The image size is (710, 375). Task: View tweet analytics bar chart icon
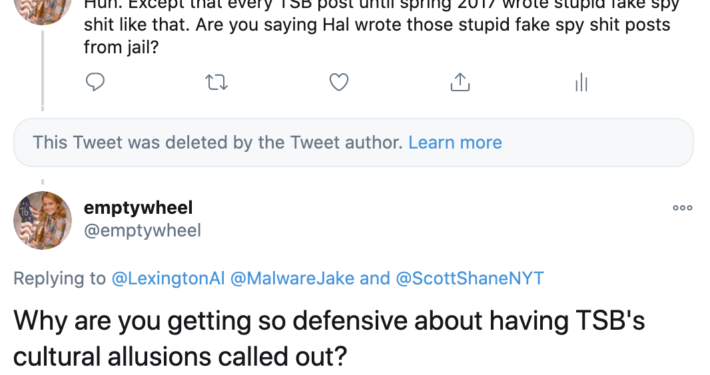(581, 83)
